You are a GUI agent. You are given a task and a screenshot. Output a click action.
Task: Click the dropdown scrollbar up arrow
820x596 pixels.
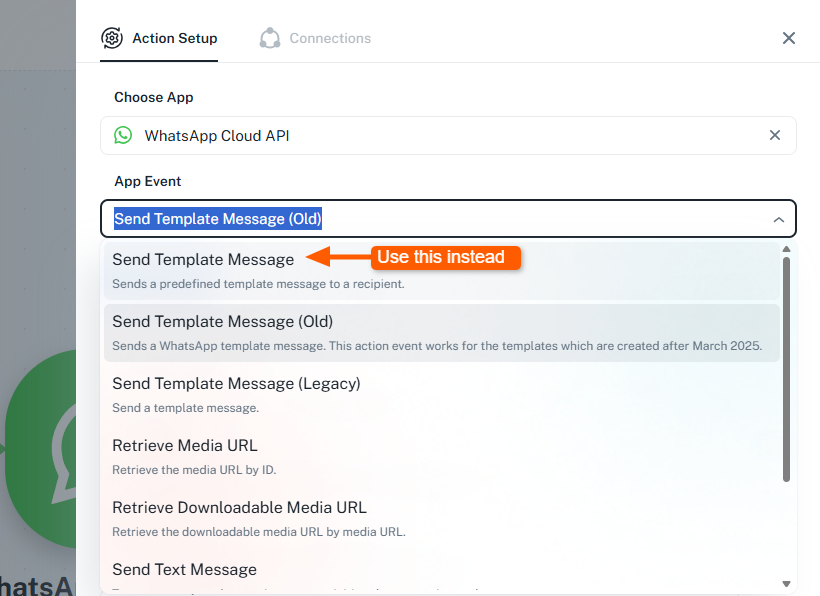pos(786,249)
